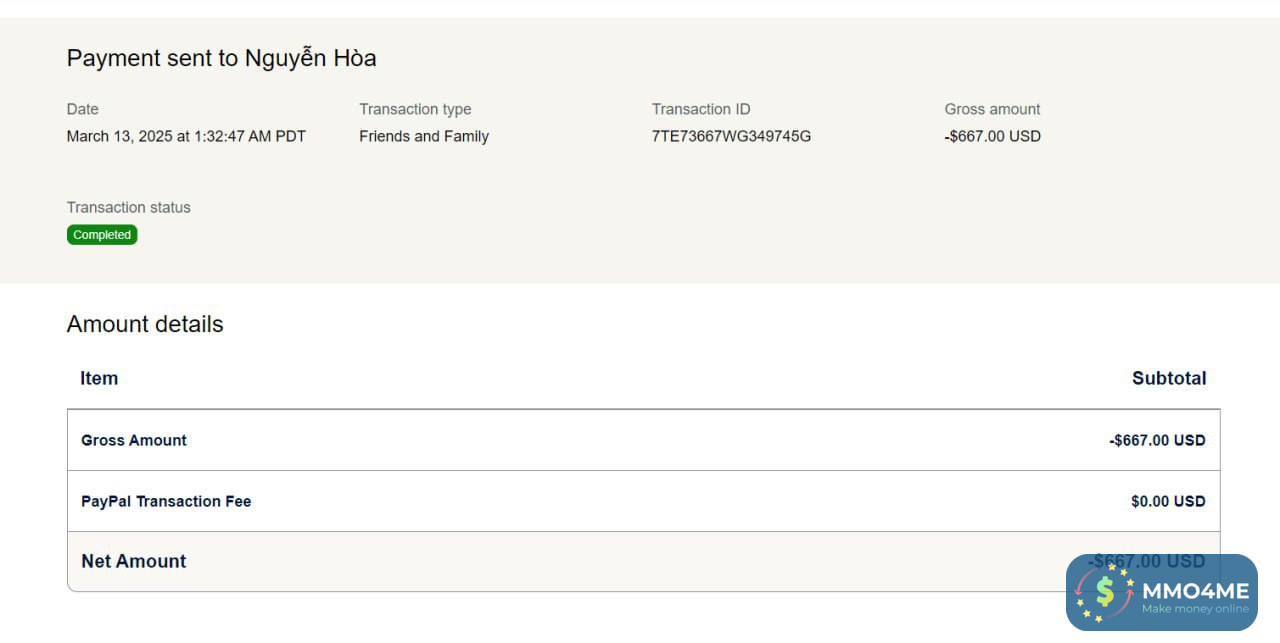The height and width of the screenshot is (643, 1280).
Task: Click the MMO4ME watermark text
Action: [x=1195, y=590]
